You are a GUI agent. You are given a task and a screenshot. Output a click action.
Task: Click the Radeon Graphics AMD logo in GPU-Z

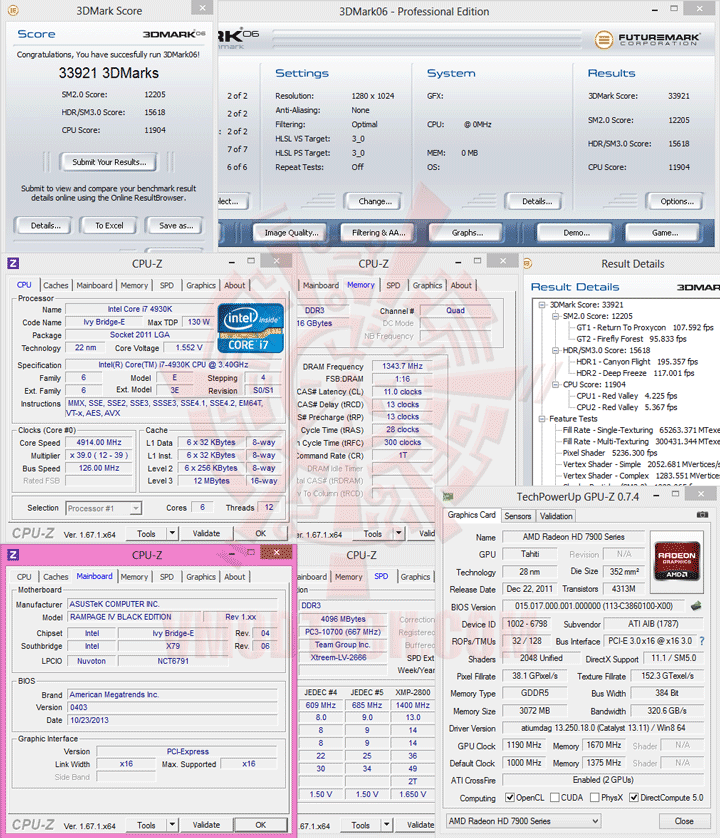click(x=677, y=561)
